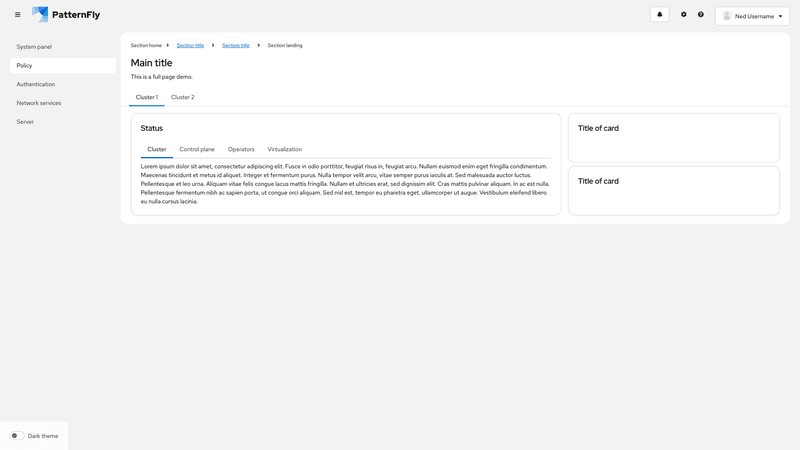The image size is (800, 450).
Task: Open the Ned Username dropdown
Action: (x=753, y=16)
